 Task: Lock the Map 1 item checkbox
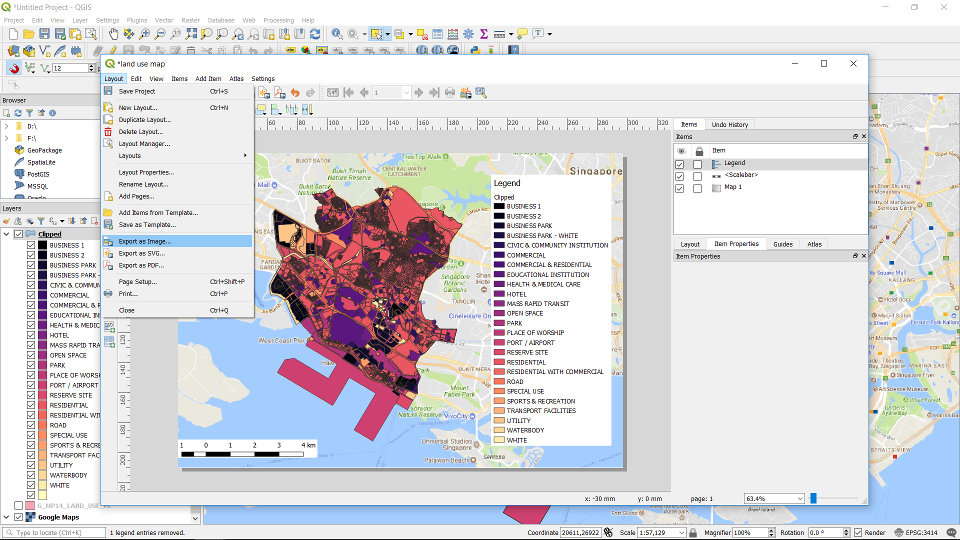coord(697,188)
